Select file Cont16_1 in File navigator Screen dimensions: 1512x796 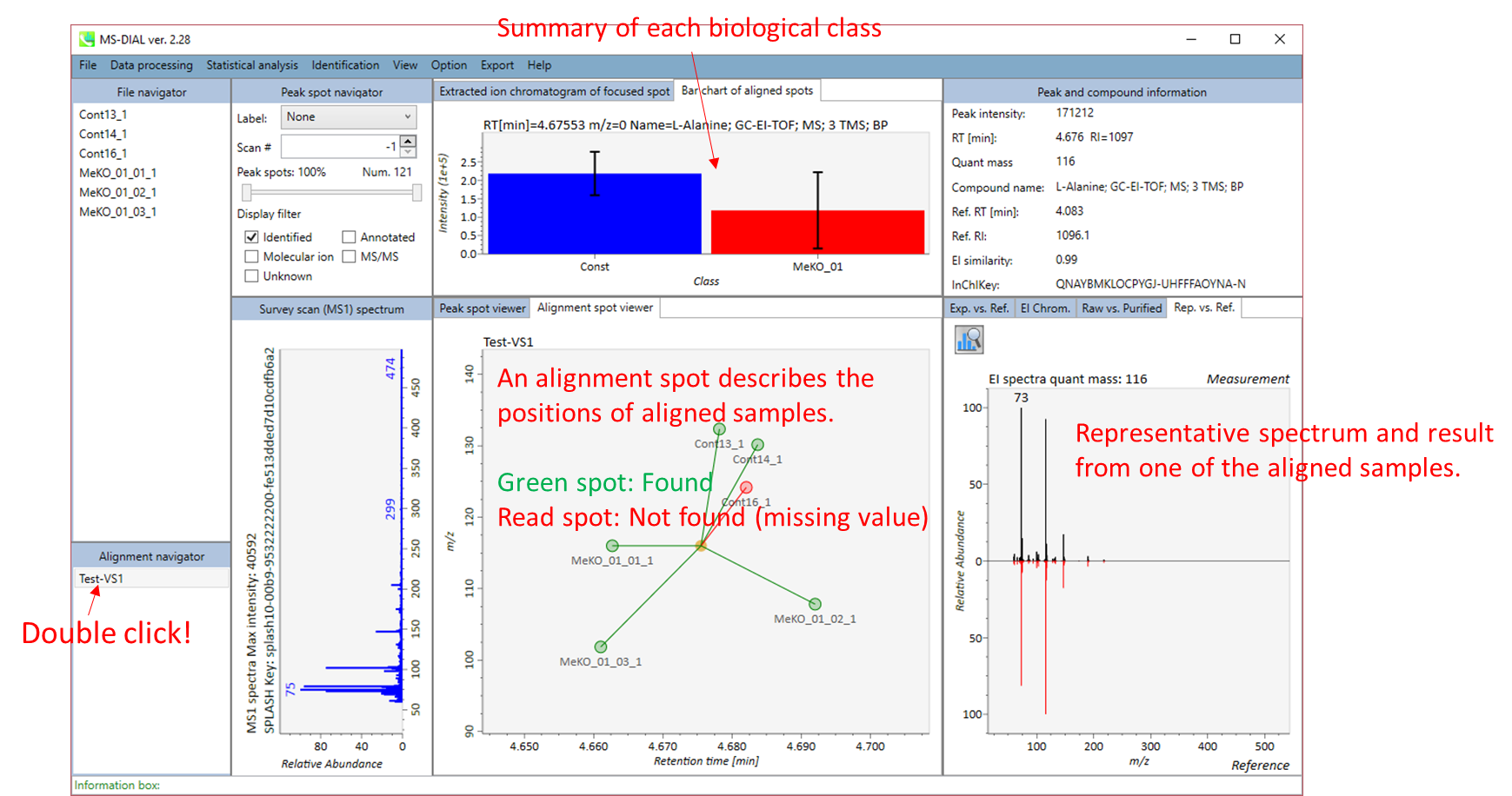click(x=103, y=154)
